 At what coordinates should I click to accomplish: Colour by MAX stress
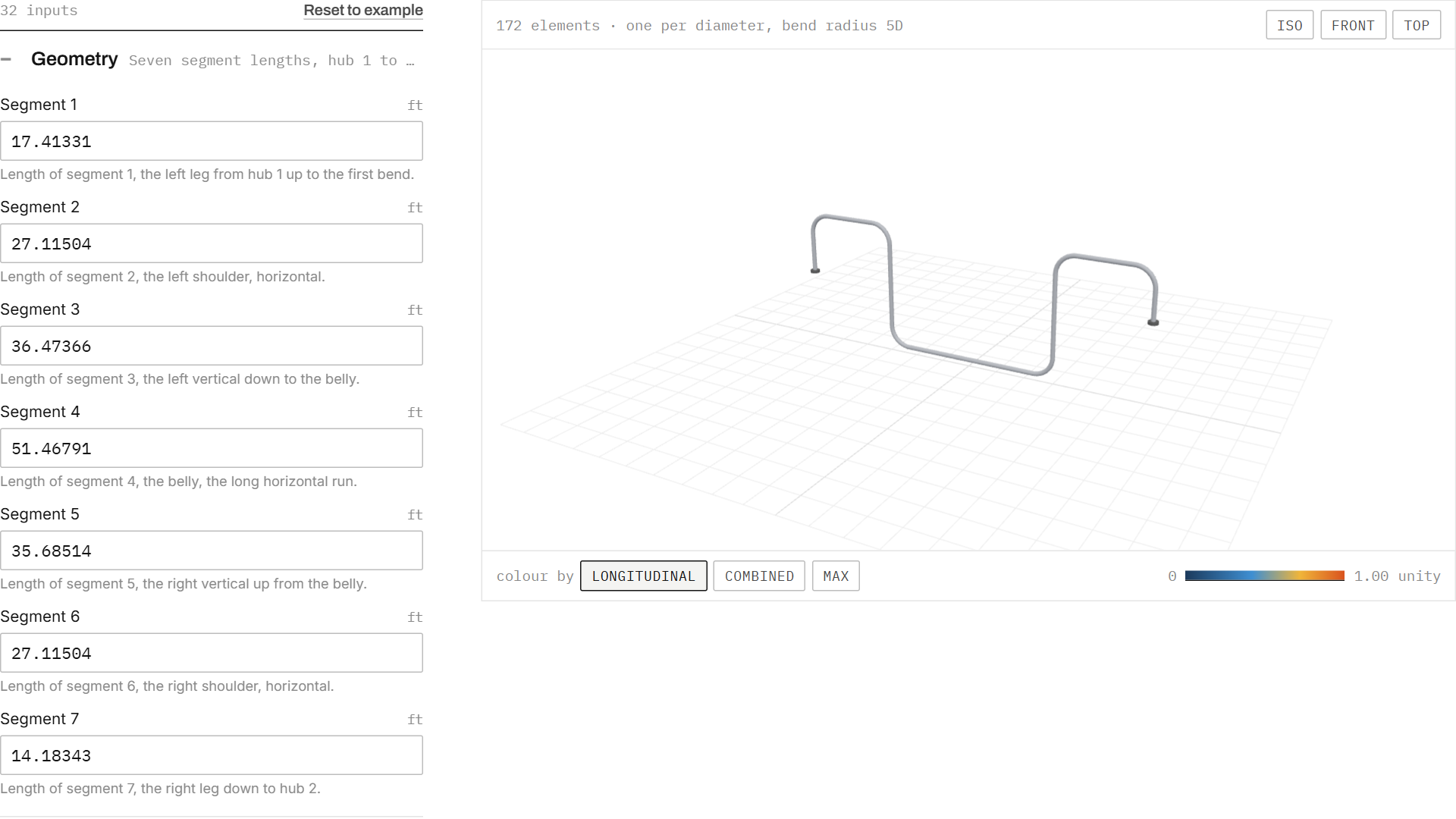click(x=836, y=576)
